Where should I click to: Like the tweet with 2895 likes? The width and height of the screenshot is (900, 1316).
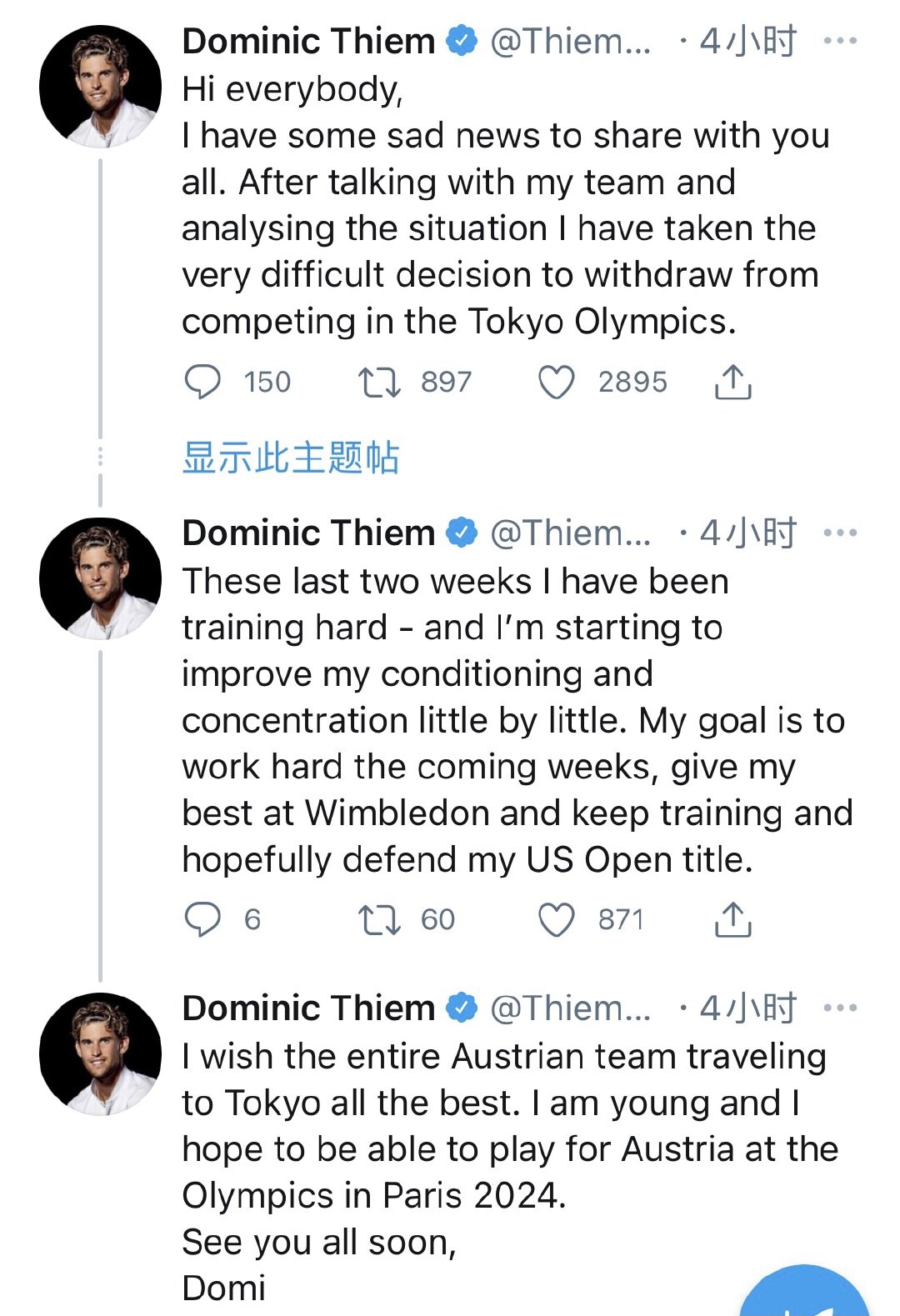556,383
